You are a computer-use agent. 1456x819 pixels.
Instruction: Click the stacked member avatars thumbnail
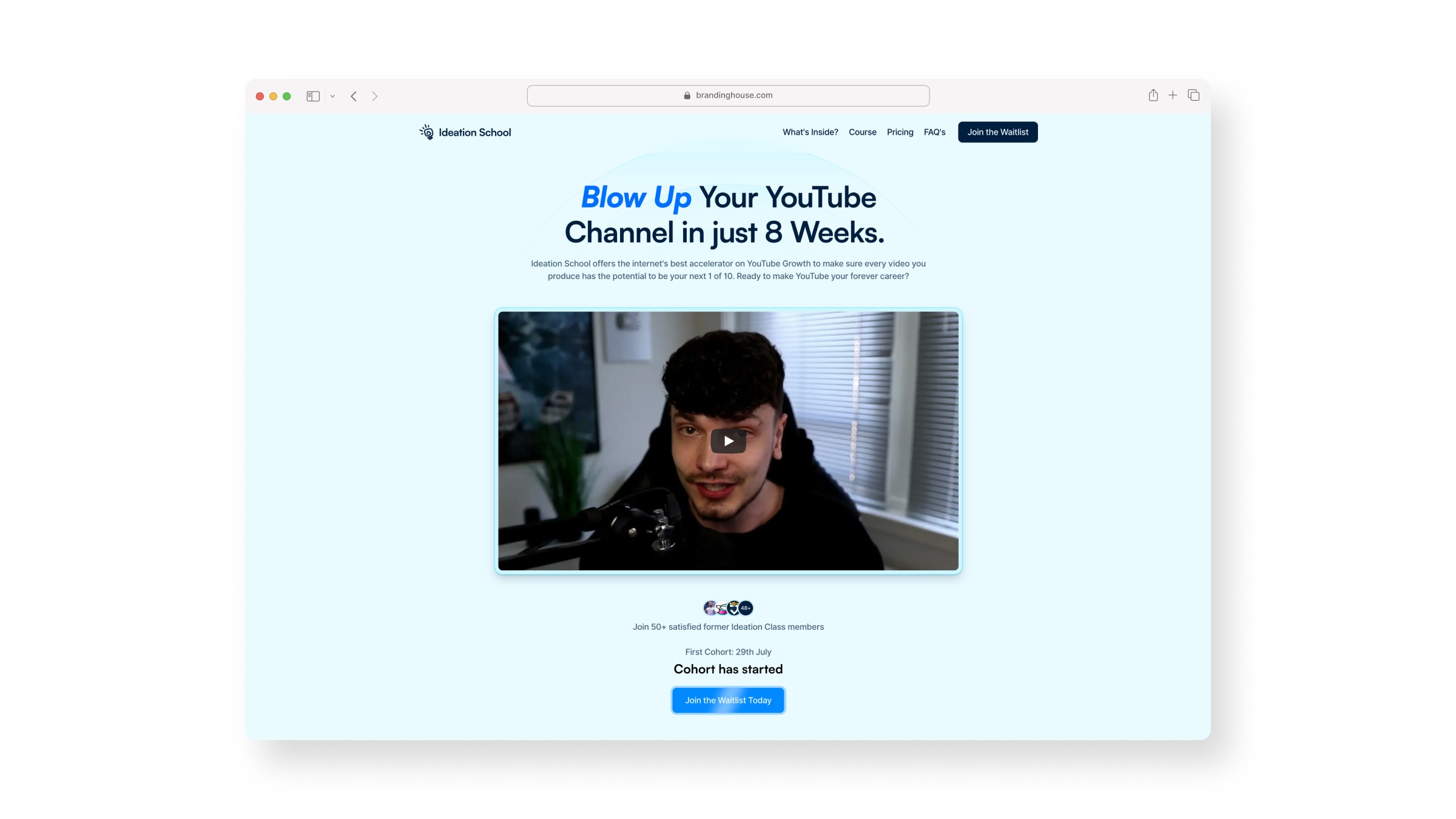click(728, 608)
